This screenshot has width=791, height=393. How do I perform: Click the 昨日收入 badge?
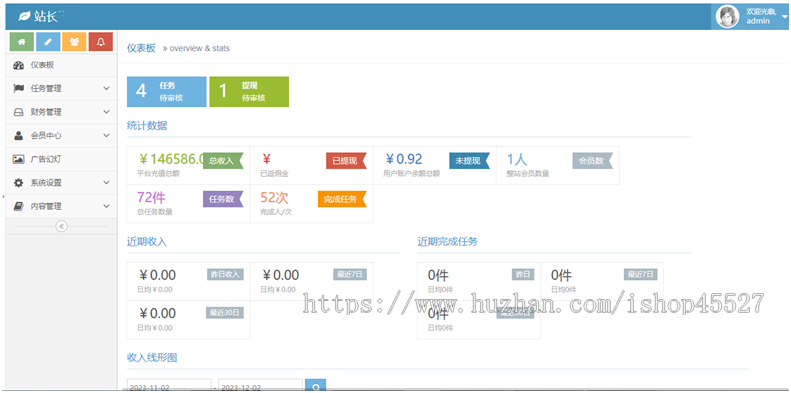(225, 274)
